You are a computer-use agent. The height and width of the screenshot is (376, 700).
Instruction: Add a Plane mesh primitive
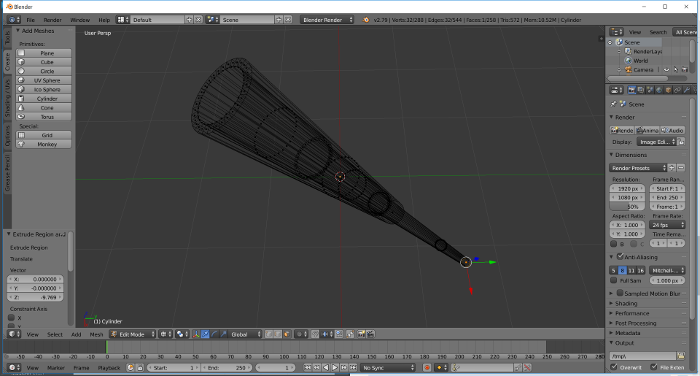click(x=44, y=53)
